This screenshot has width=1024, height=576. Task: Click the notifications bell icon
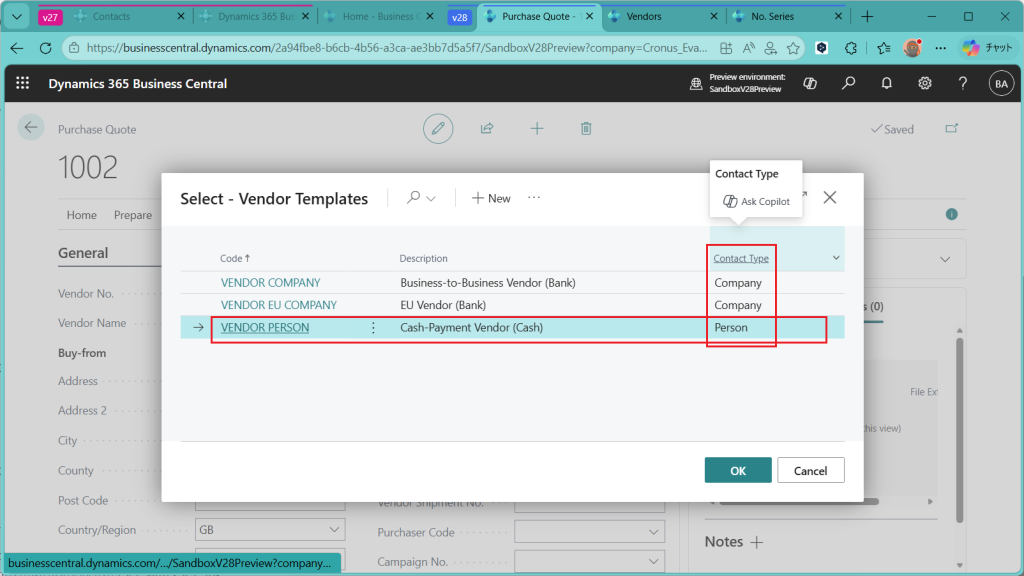point(886,84)
